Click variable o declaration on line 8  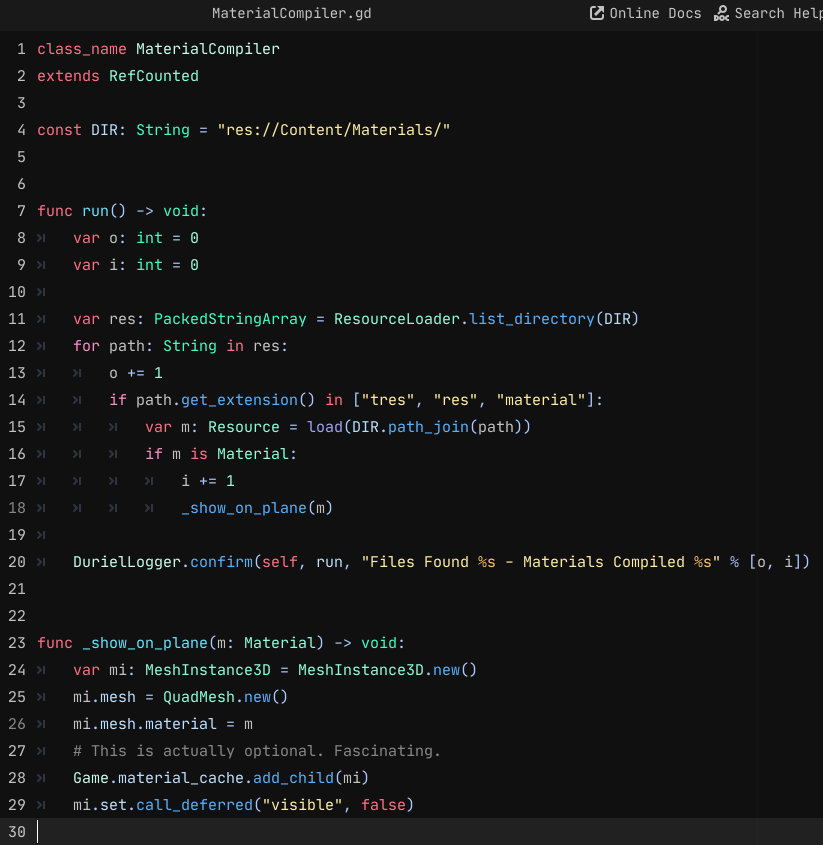click(113, 238)
